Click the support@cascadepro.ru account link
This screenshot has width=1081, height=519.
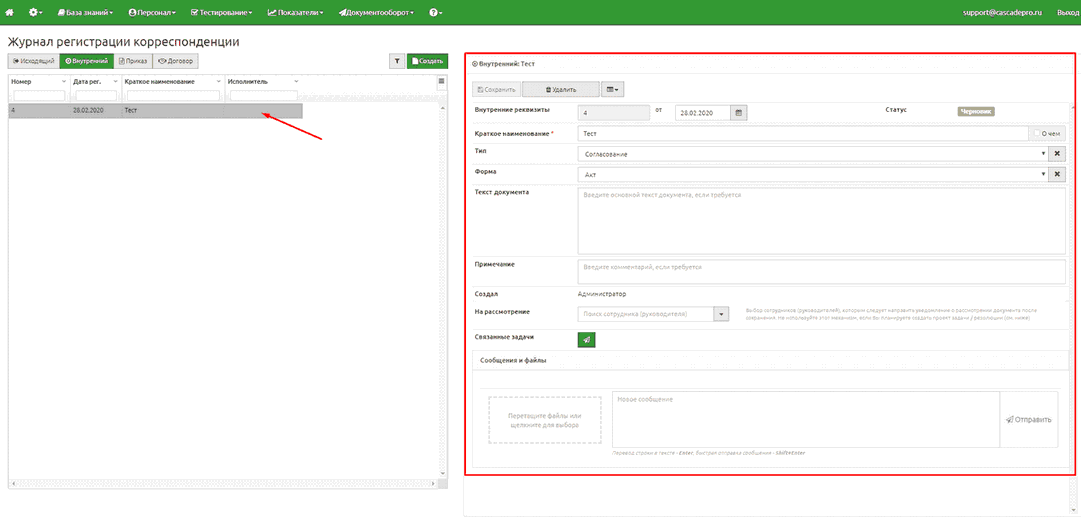(1002, 12)
